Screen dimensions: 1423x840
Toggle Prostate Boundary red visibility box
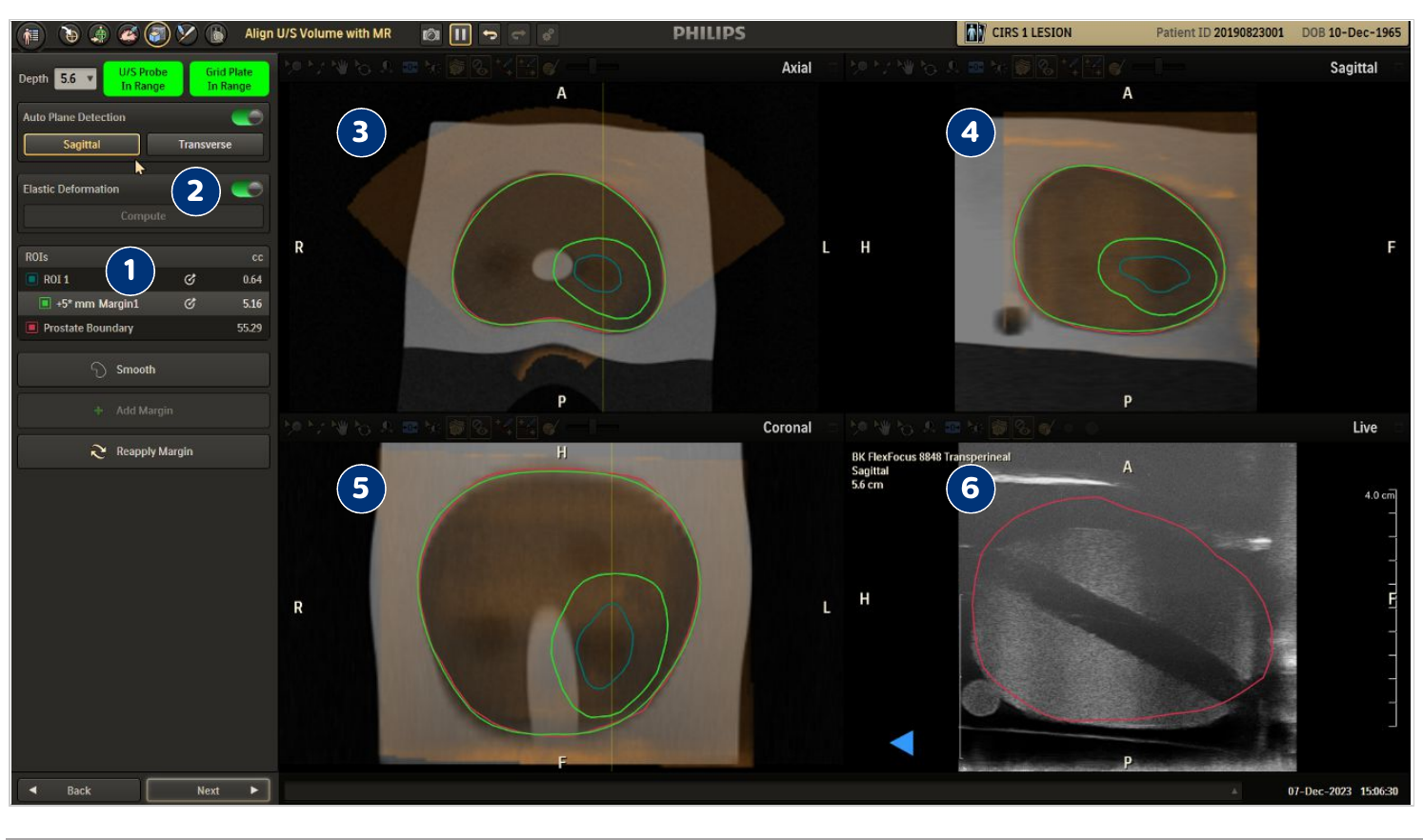click(31, 328)
